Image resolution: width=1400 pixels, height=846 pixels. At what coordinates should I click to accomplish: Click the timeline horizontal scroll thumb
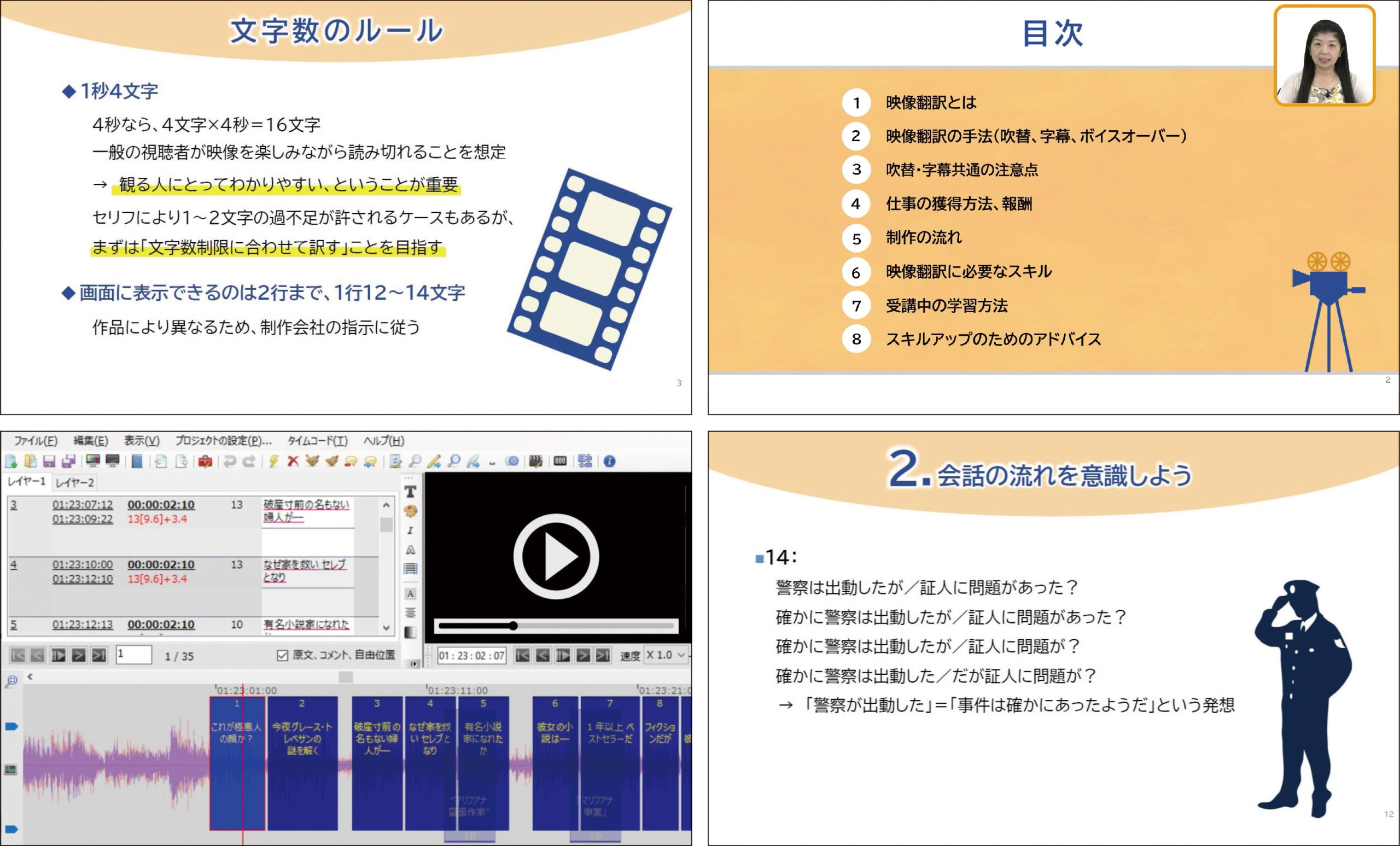tap(346, 676)
